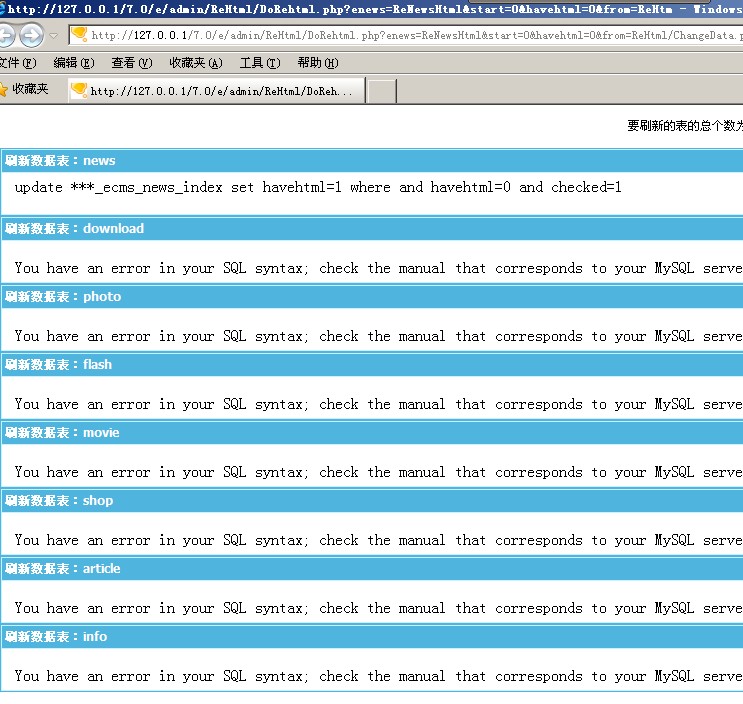Open the 帮助(H) menu
The image size is (743, 704).
coord(318,63)
